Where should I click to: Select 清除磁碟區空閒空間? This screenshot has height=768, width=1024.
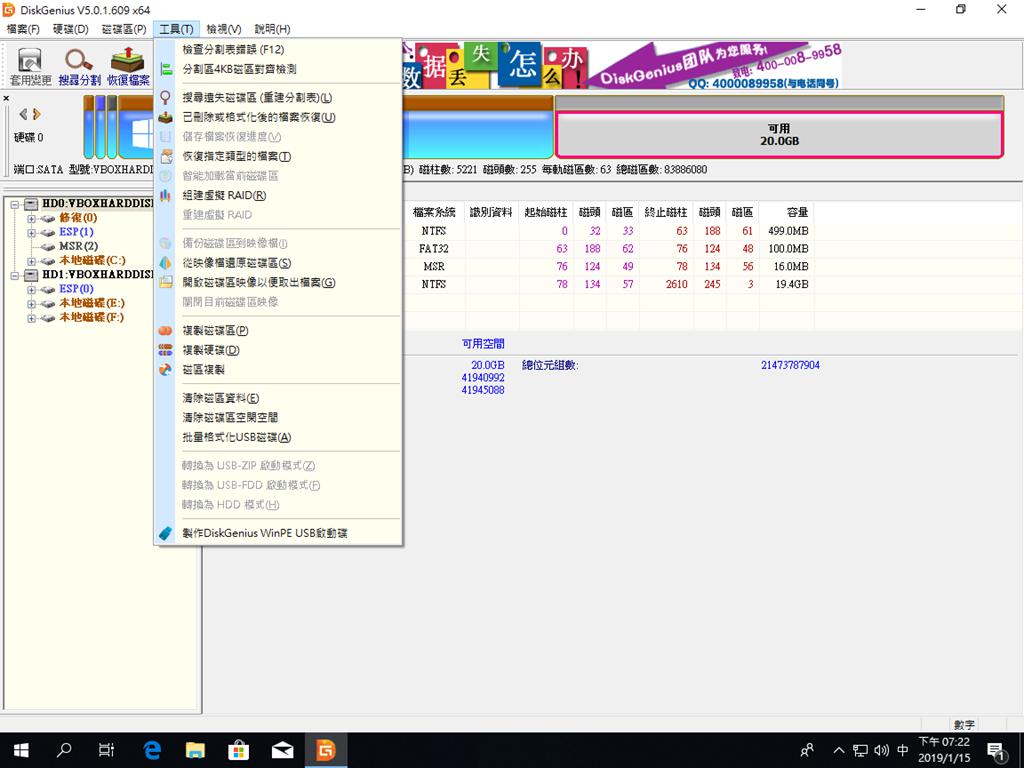(278, 418)
